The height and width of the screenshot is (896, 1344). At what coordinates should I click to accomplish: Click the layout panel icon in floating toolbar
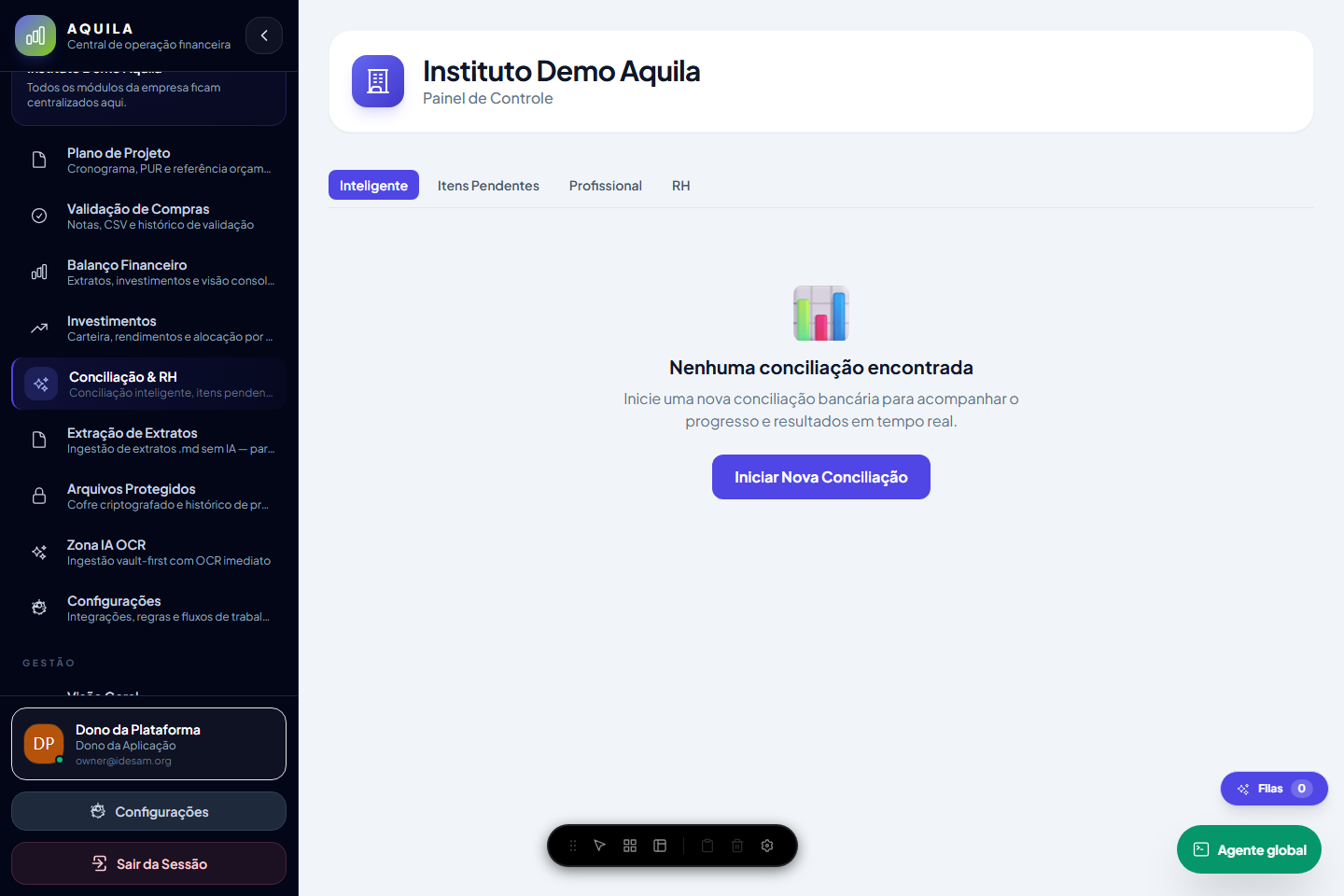(x=660, y=846)
